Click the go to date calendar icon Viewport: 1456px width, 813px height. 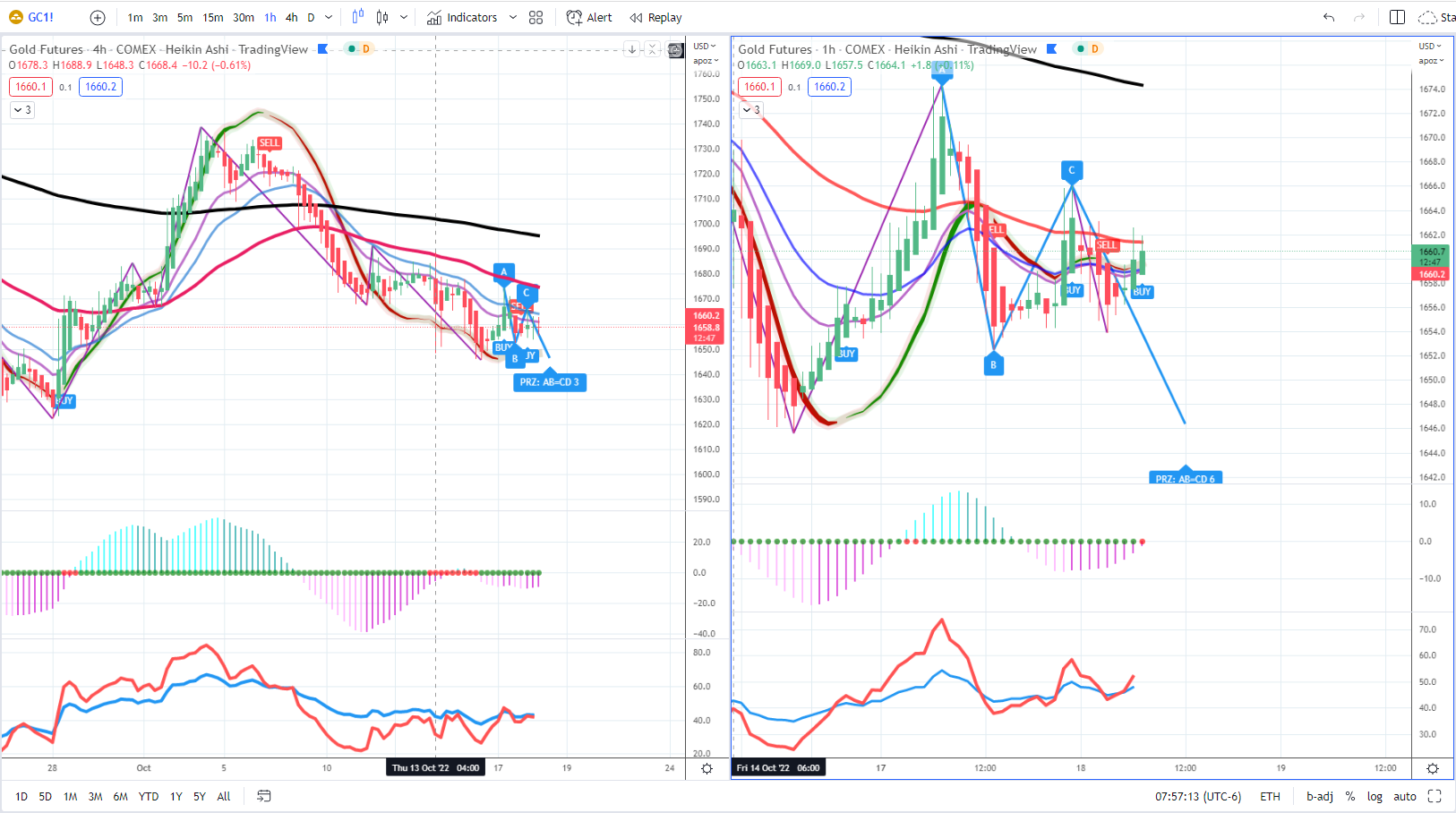[264, 796]
